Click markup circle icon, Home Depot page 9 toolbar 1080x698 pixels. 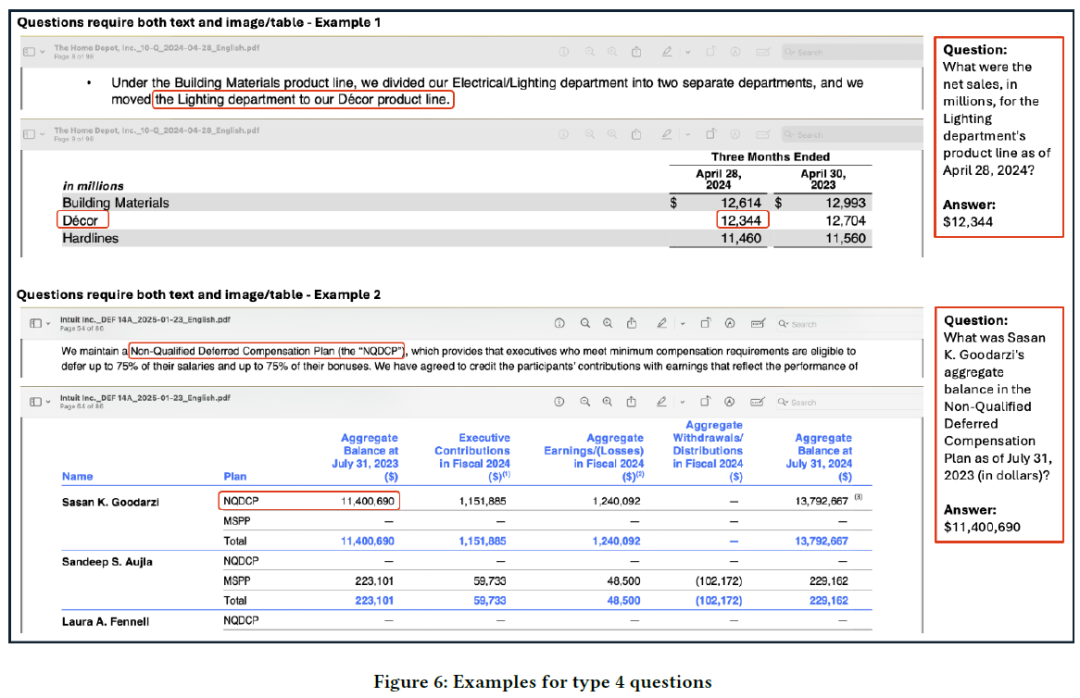click(x=736, y=134)
